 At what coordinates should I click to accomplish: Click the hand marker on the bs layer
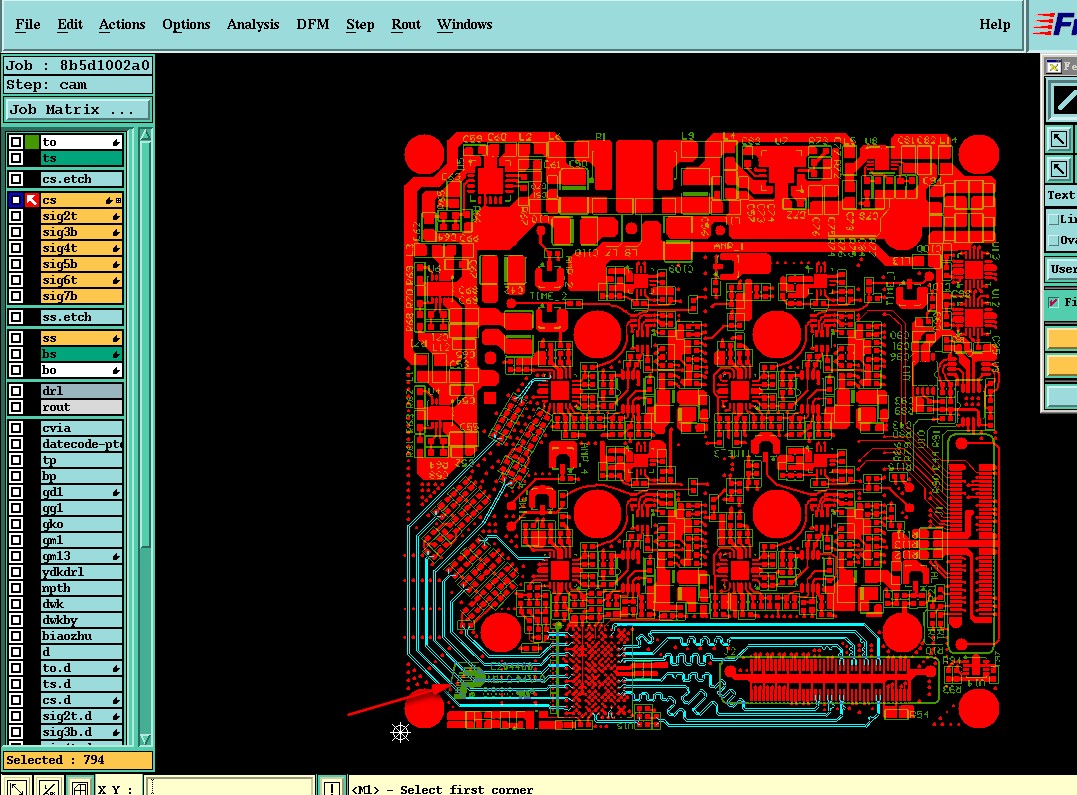click(x=116, y=355)
